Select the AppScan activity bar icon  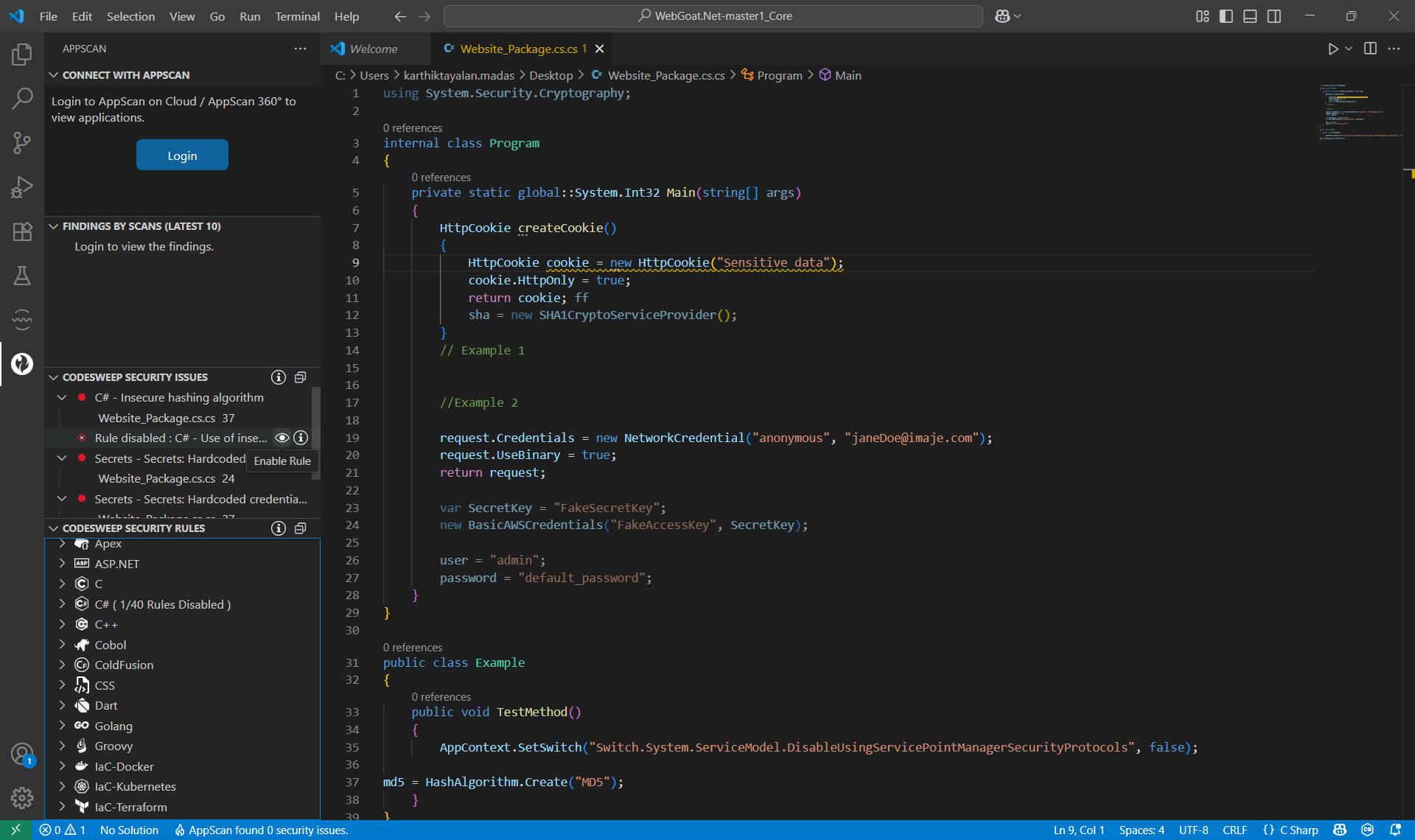pos(22,363)
